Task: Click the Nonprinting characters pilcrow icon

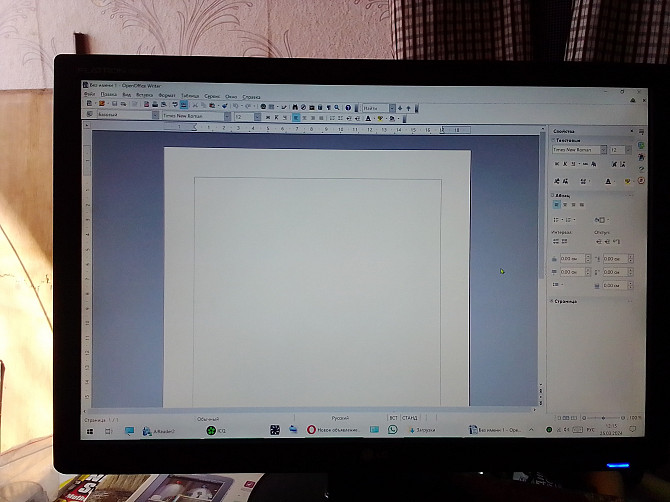Action: [x=329, y=108]
